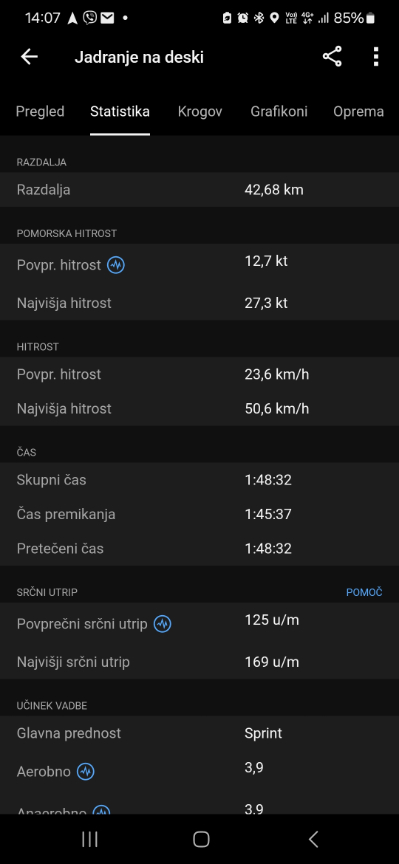Switch to the Krogov tab

pos(200,111)
